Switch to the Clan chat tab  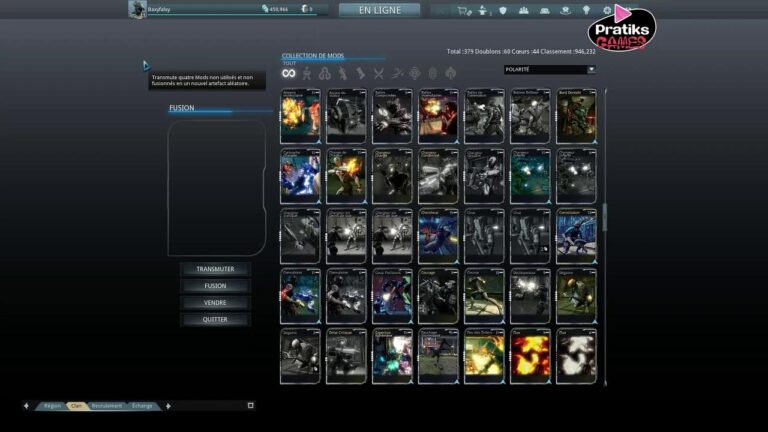click(76, 406)
